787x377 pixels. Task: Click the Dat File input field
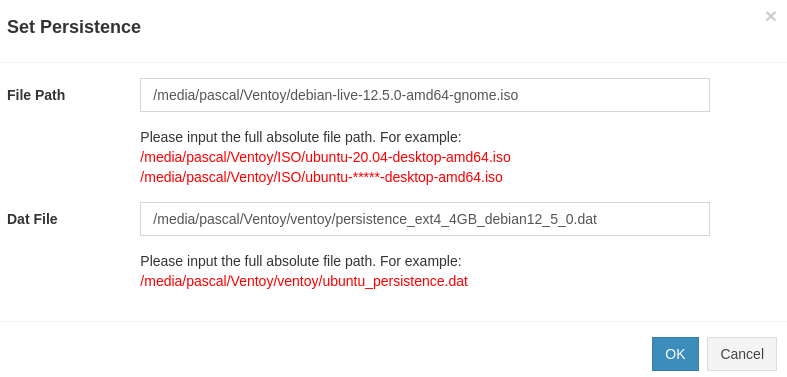(x=425, y=219)
